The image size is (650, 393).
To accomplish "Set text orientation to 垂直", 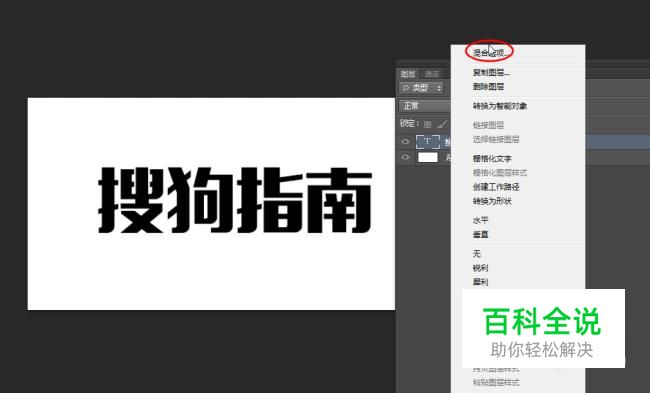I will pos(480,235).
